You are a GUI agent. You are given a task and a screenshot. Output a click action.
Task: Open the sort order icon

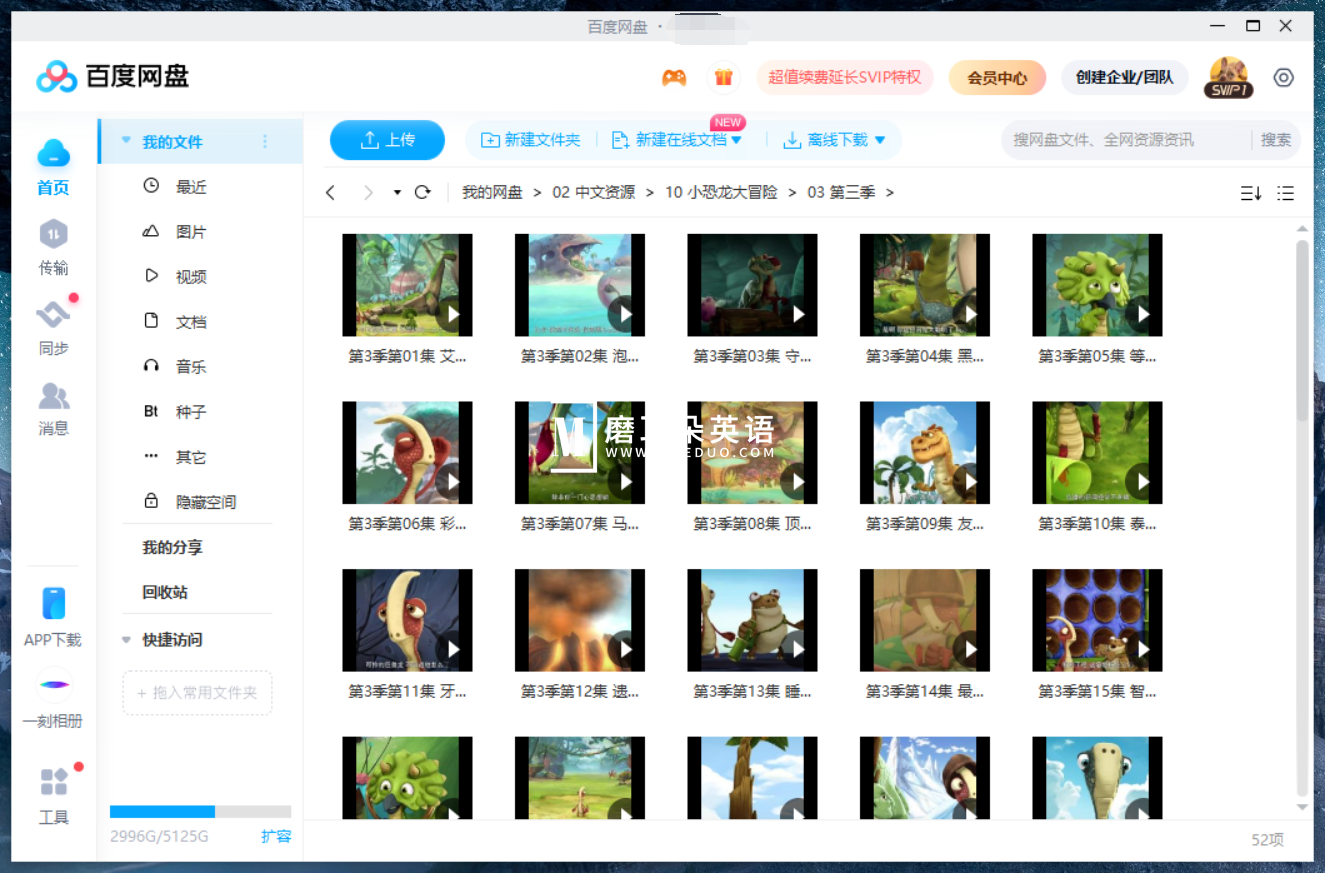[1250, 193]
